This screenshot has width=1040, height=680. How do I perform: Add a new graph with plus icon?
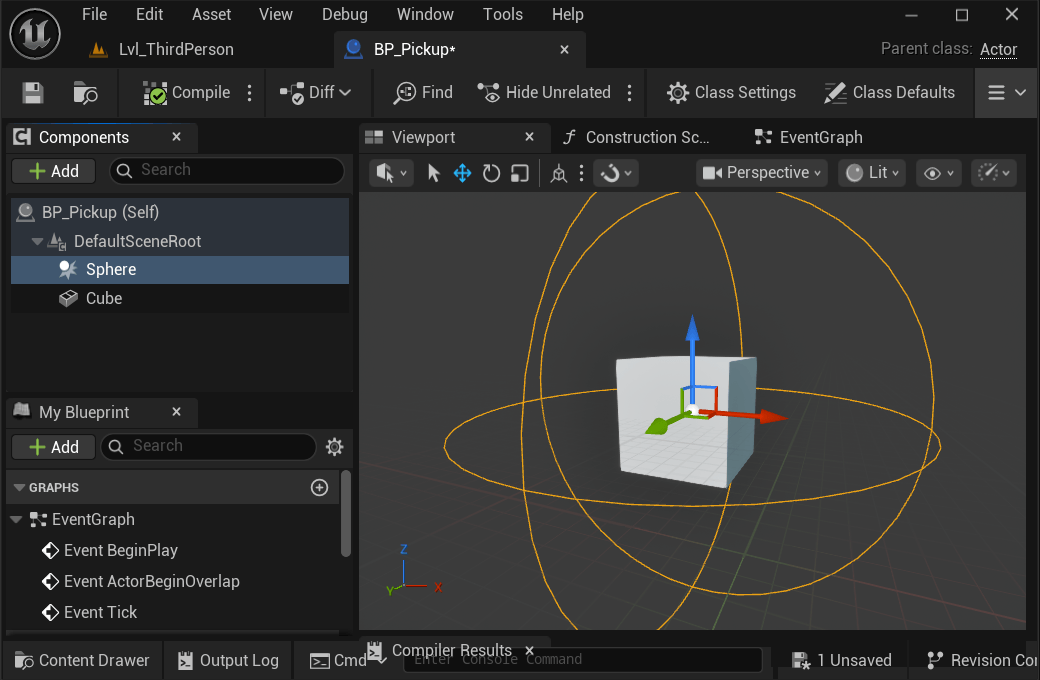pyautogui.click(x=320, y=488)
